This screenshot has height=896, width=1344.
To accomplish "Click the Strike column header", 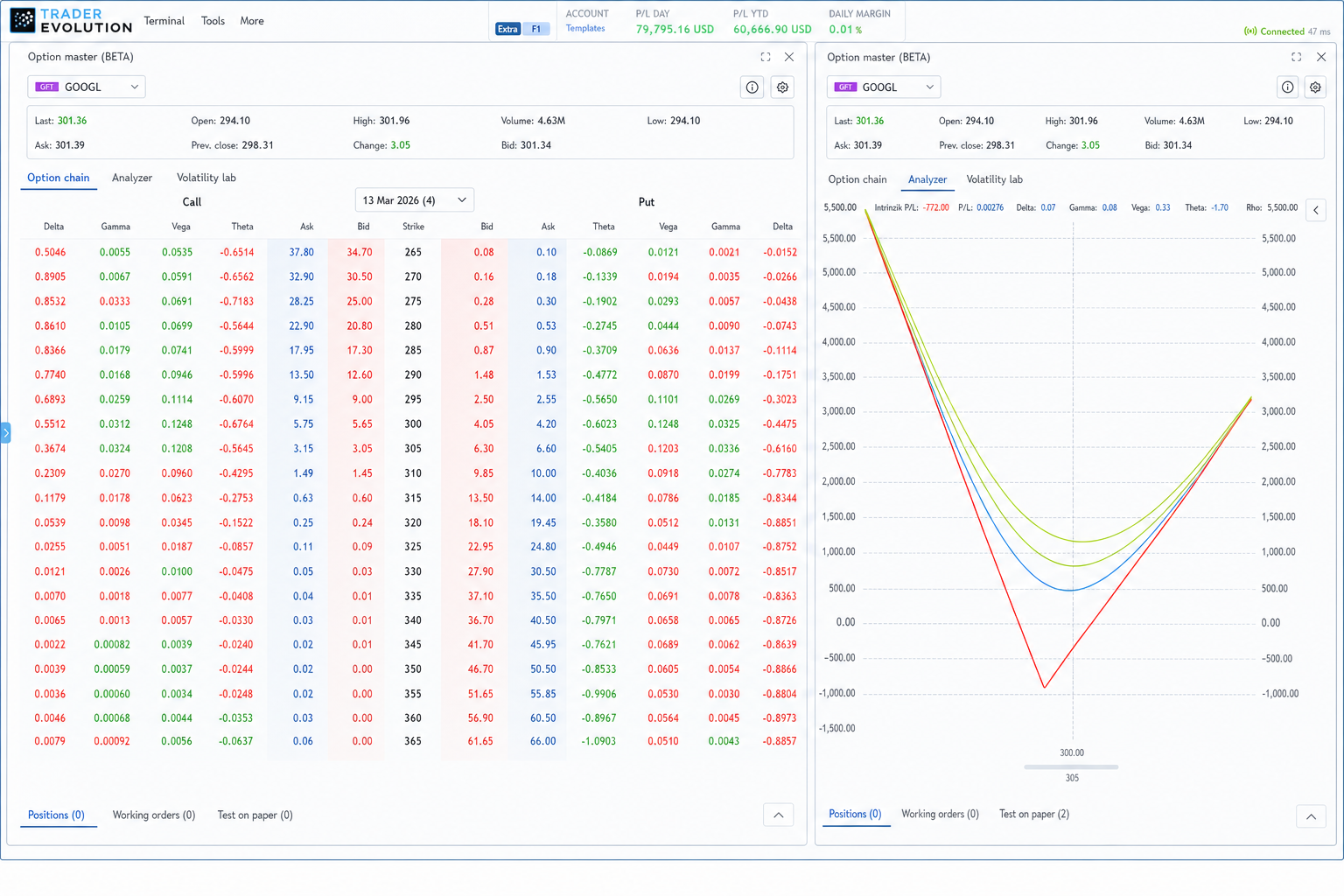I will pos(413,227).
